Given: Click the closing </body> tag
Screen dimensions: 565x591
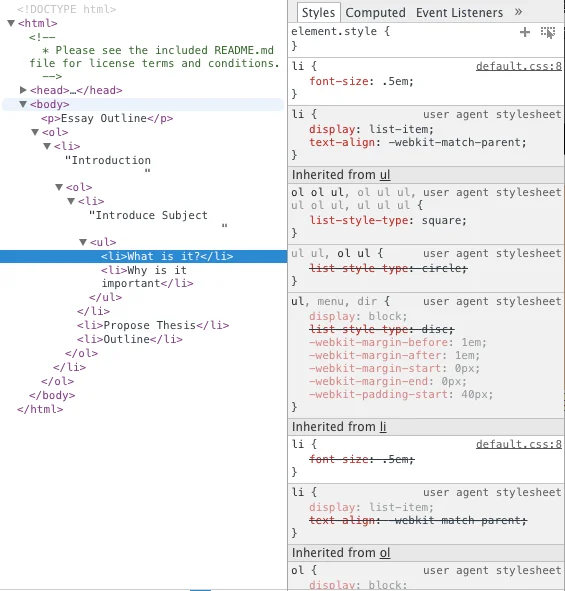Looking at the screenshot, I should pos(52,395).
